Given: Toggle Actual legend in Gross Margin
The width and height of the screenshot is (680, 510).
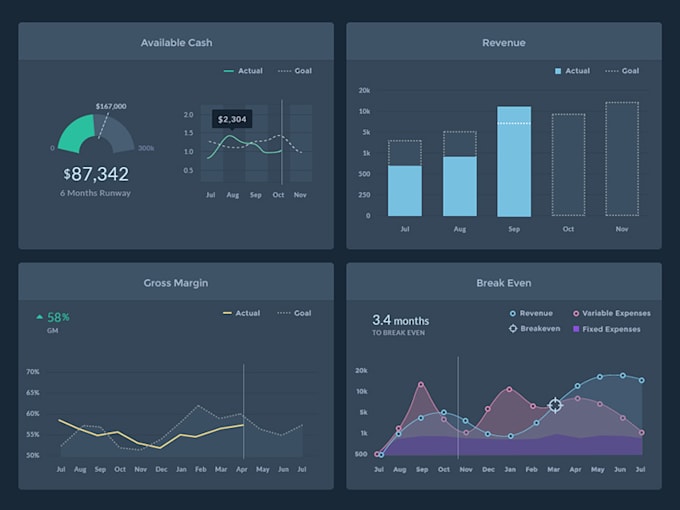Looking at the screenshot, I should pos(241,313).
